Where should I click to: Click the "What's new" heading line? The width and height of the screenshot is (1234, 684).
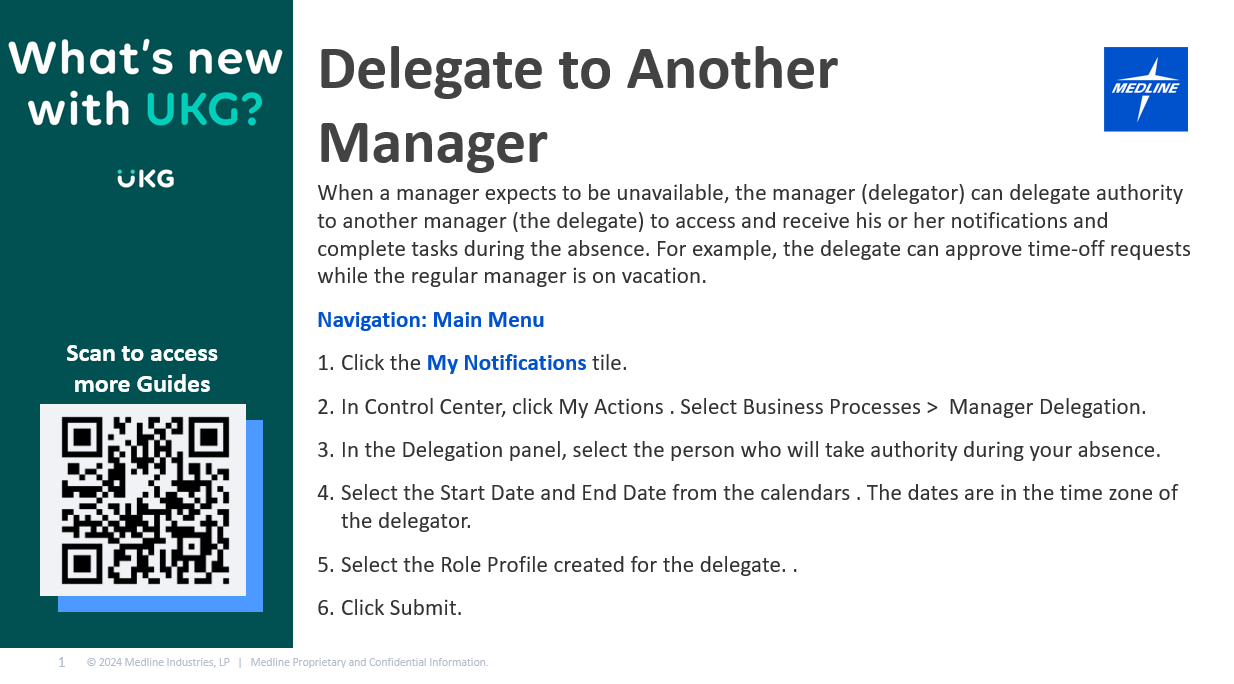click(x=146, y=58)
